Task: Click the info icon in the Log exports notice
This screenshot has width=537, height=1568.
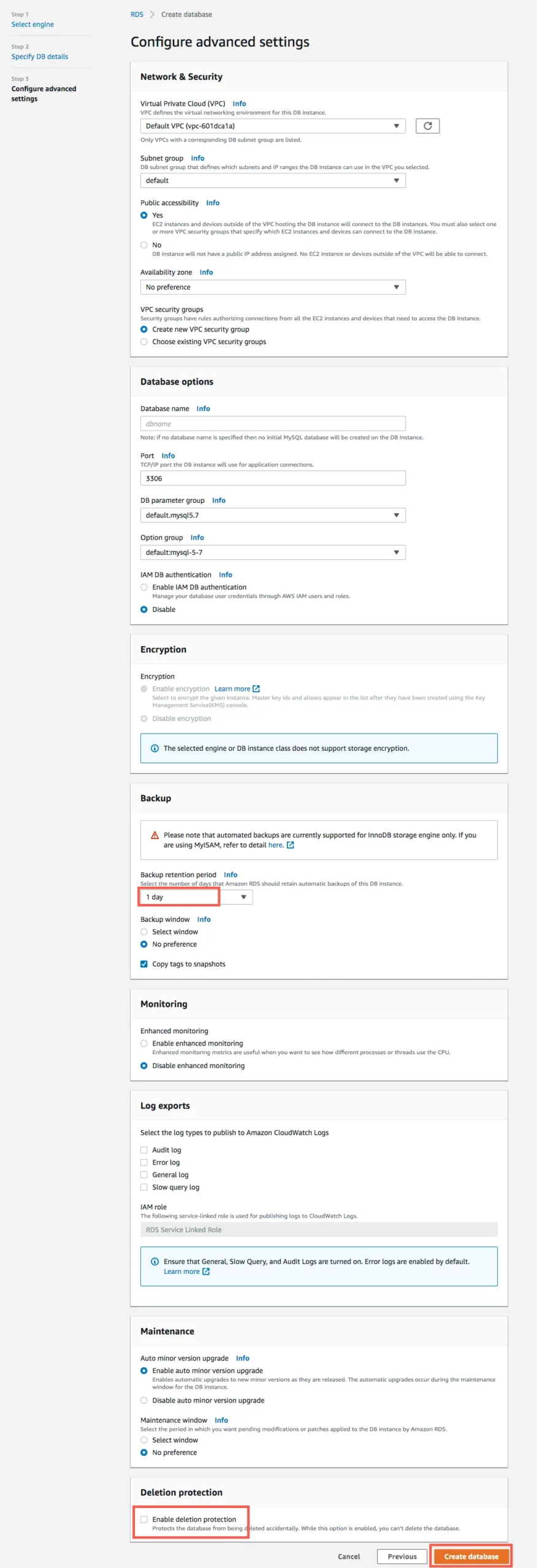Action: pos(155,1262)
